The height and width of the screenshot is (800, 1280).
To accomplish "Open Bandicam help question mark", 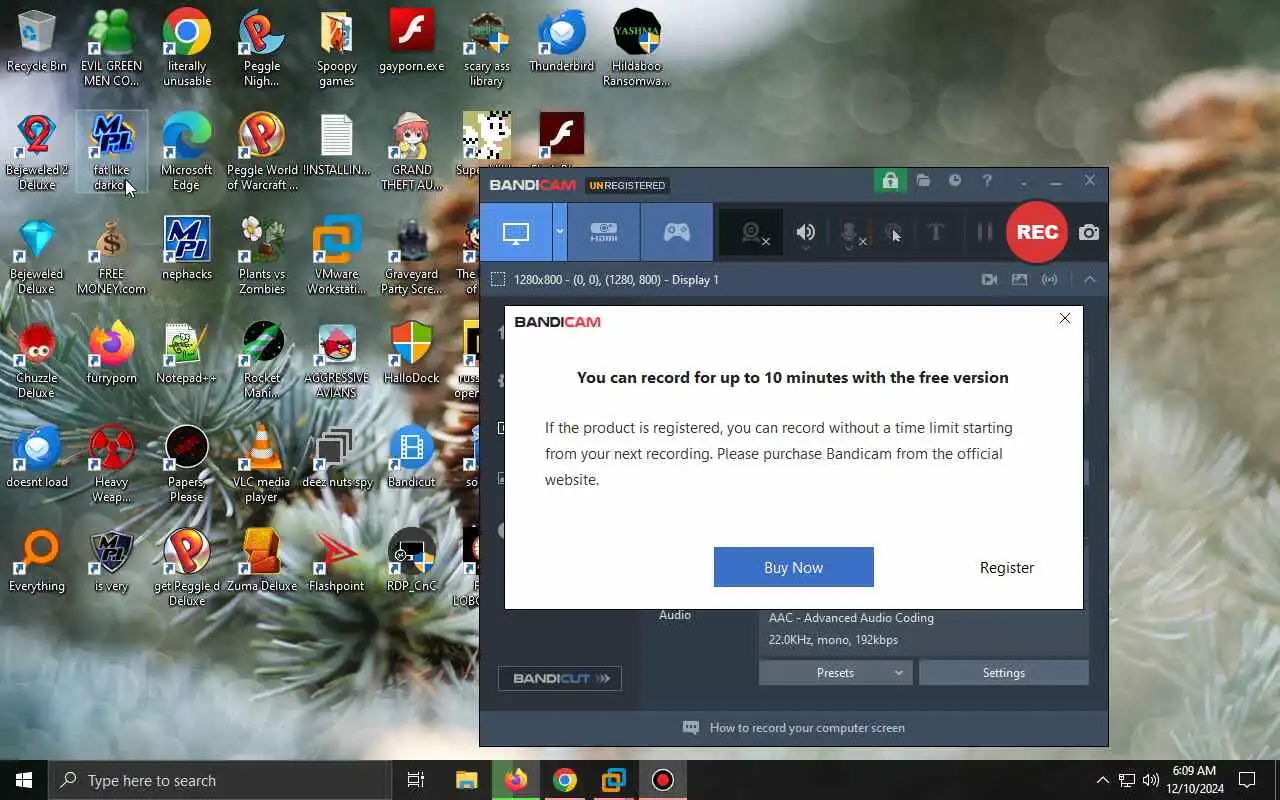I will click(x=987, y=181).
